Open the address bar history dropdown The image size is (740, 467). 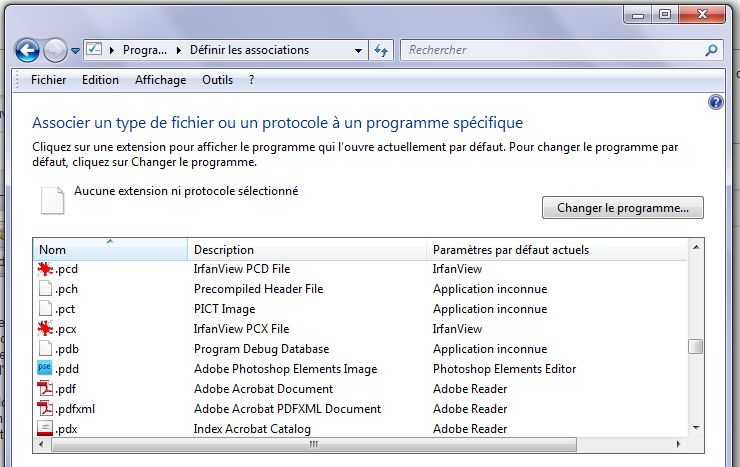coord(359,50)
